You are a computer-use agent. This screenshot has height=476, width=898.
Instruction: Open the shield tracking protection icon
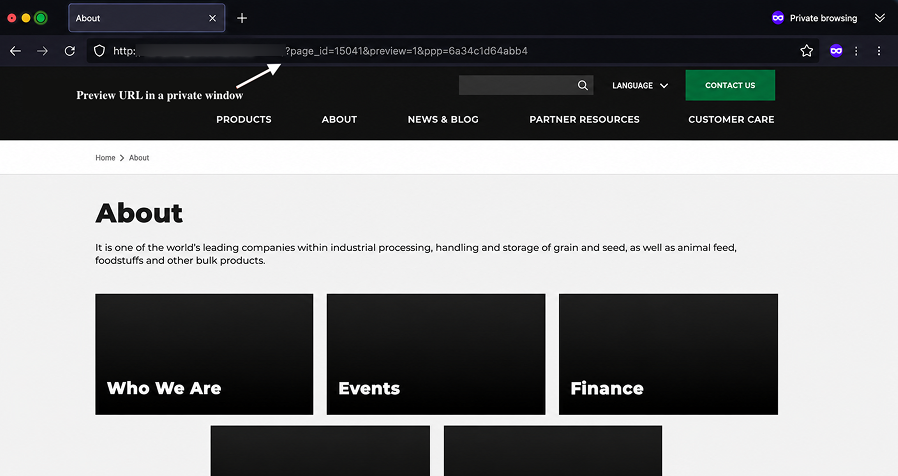coord(99,51)
